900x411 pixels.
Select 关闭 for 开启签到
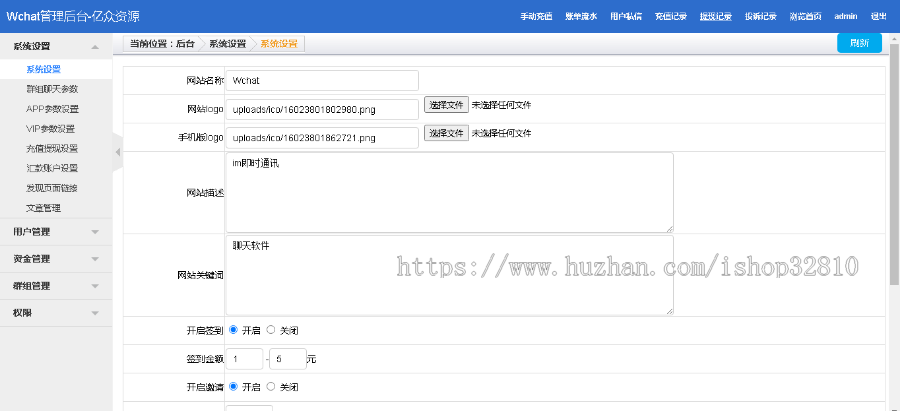coord(271,330)
